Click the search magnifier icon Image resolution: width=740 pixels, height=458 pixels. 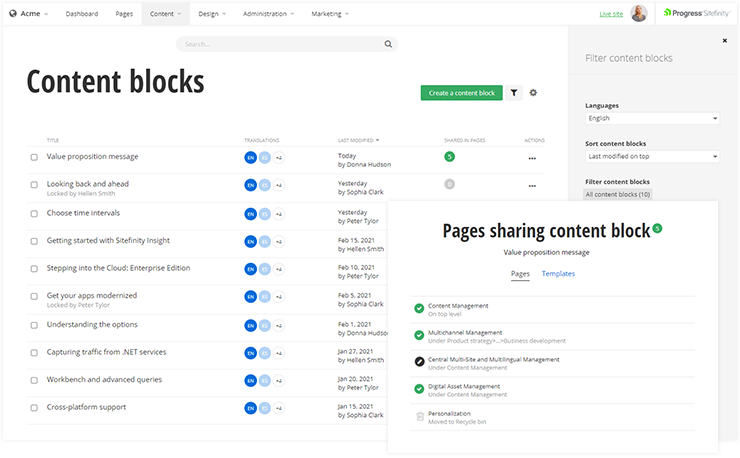(388, 44)
